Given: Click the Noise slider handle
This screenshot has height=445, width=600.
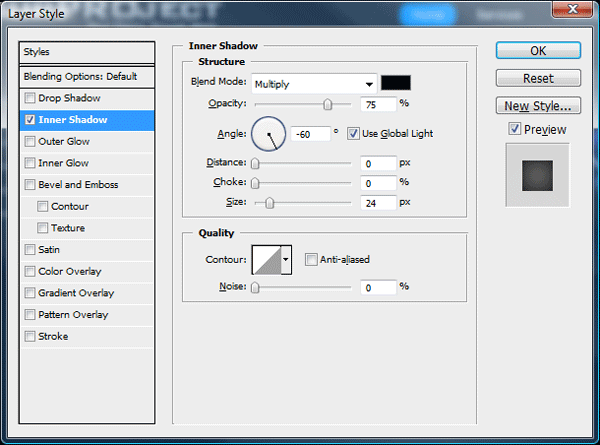Looking at the screenshot, I should tap(255, 287).
